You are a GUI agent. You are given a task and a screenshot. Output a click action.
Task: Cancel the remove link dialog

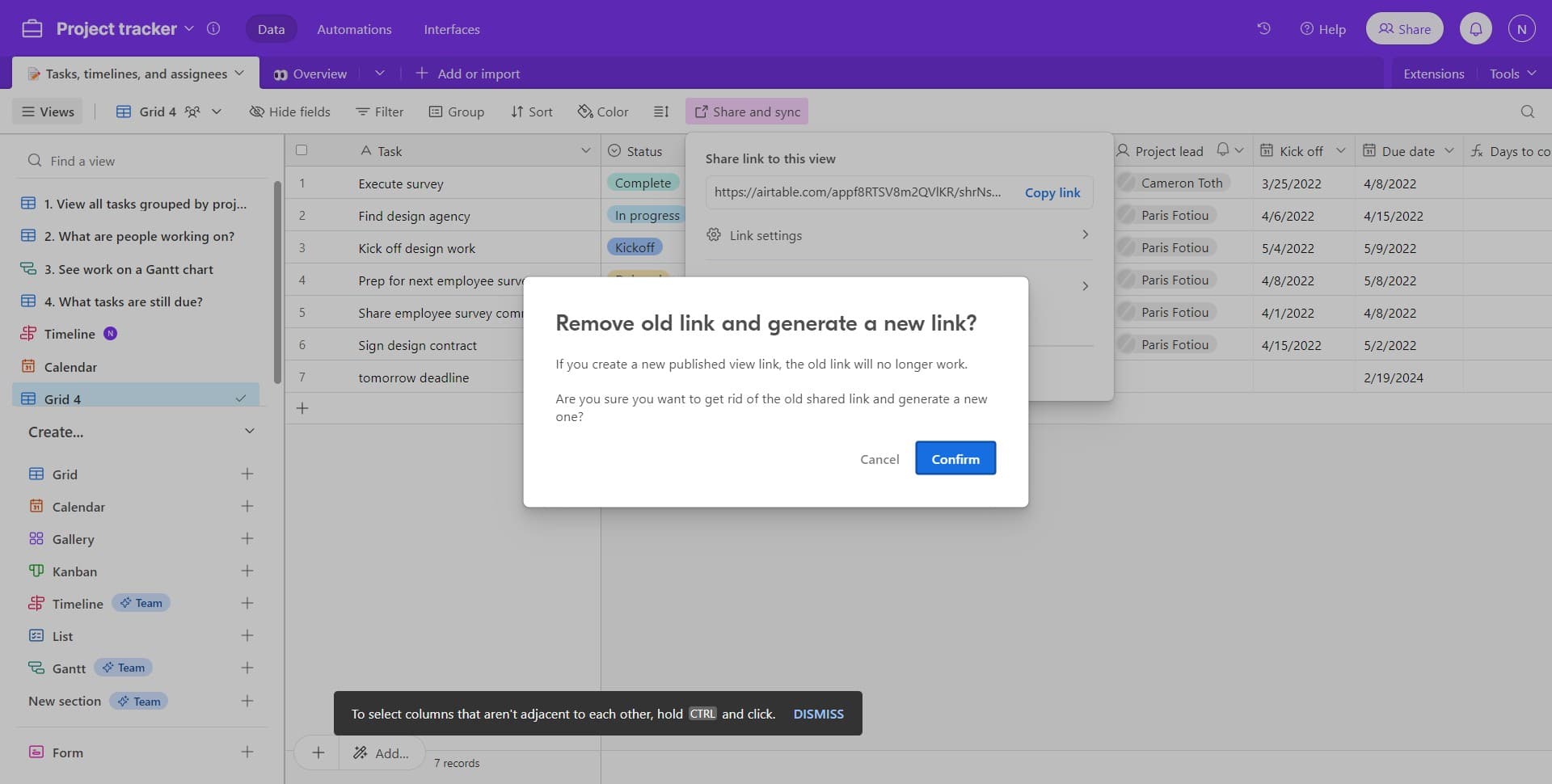tap(879, 459)
